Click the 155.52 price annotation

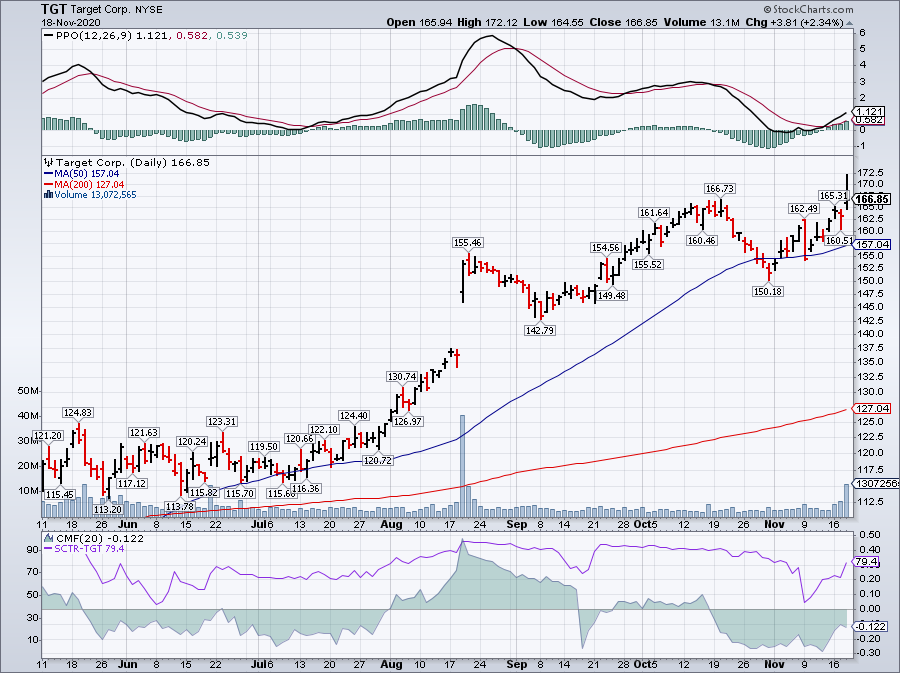point(648,264)
